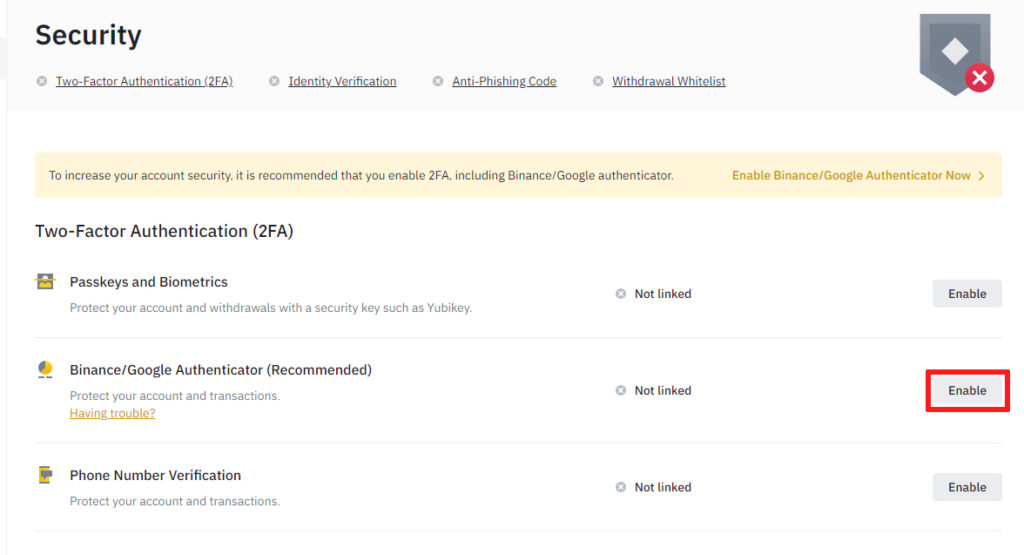
Task: Open the Identity Verification link
Action: (x=342, y=81)
